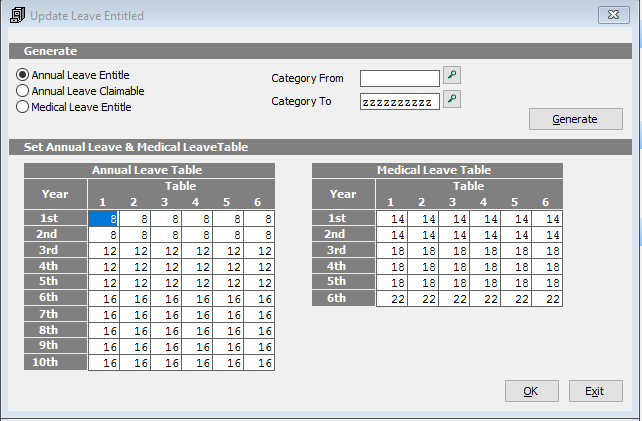Select Medical Leave 1st year Table 6 cell
This screenshot has width=642, height=421.
tap(547, 219)
